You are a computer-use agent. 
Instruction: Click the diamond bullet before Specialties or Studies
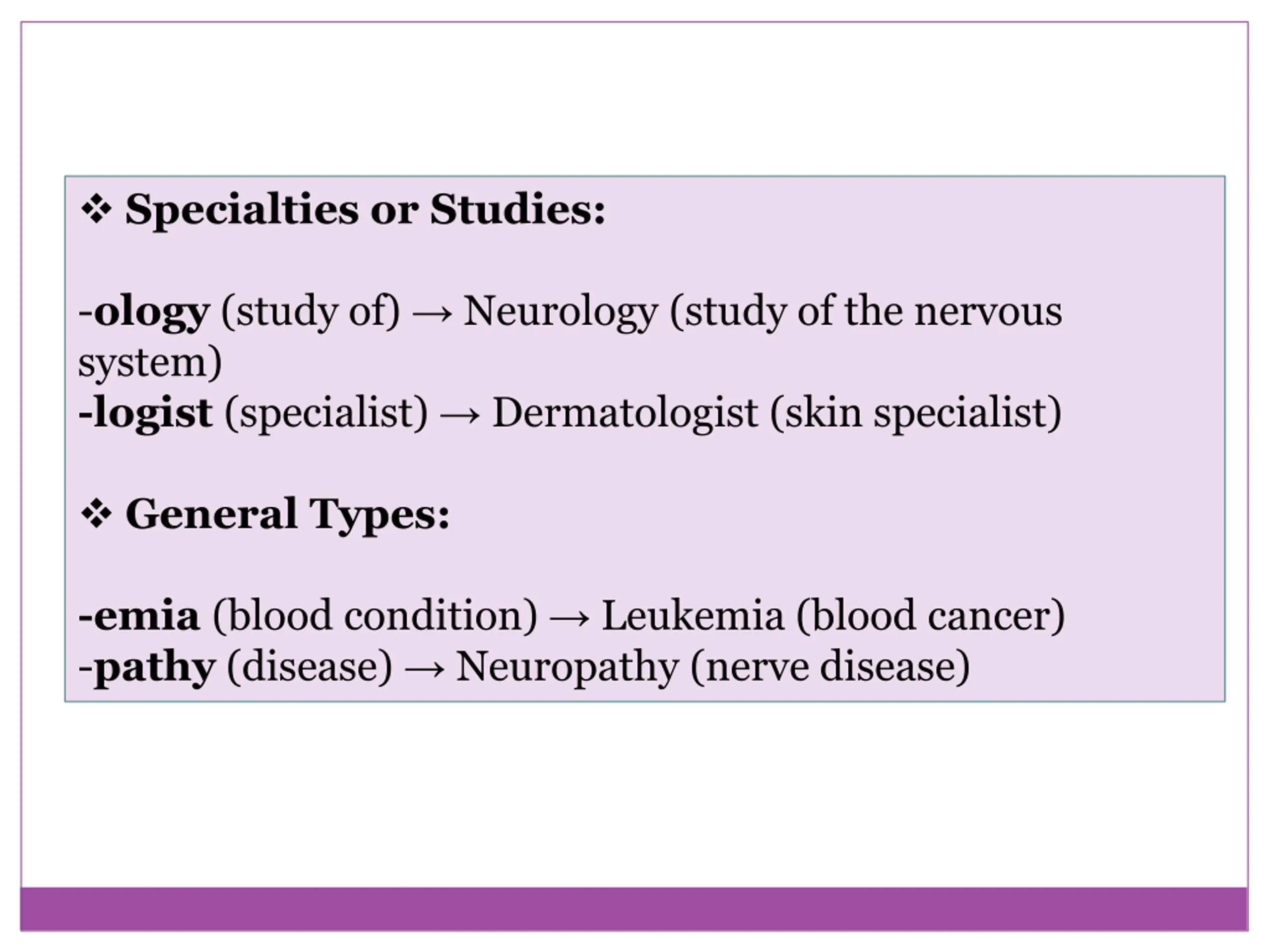pyautogui.click(x=96, y=209)
